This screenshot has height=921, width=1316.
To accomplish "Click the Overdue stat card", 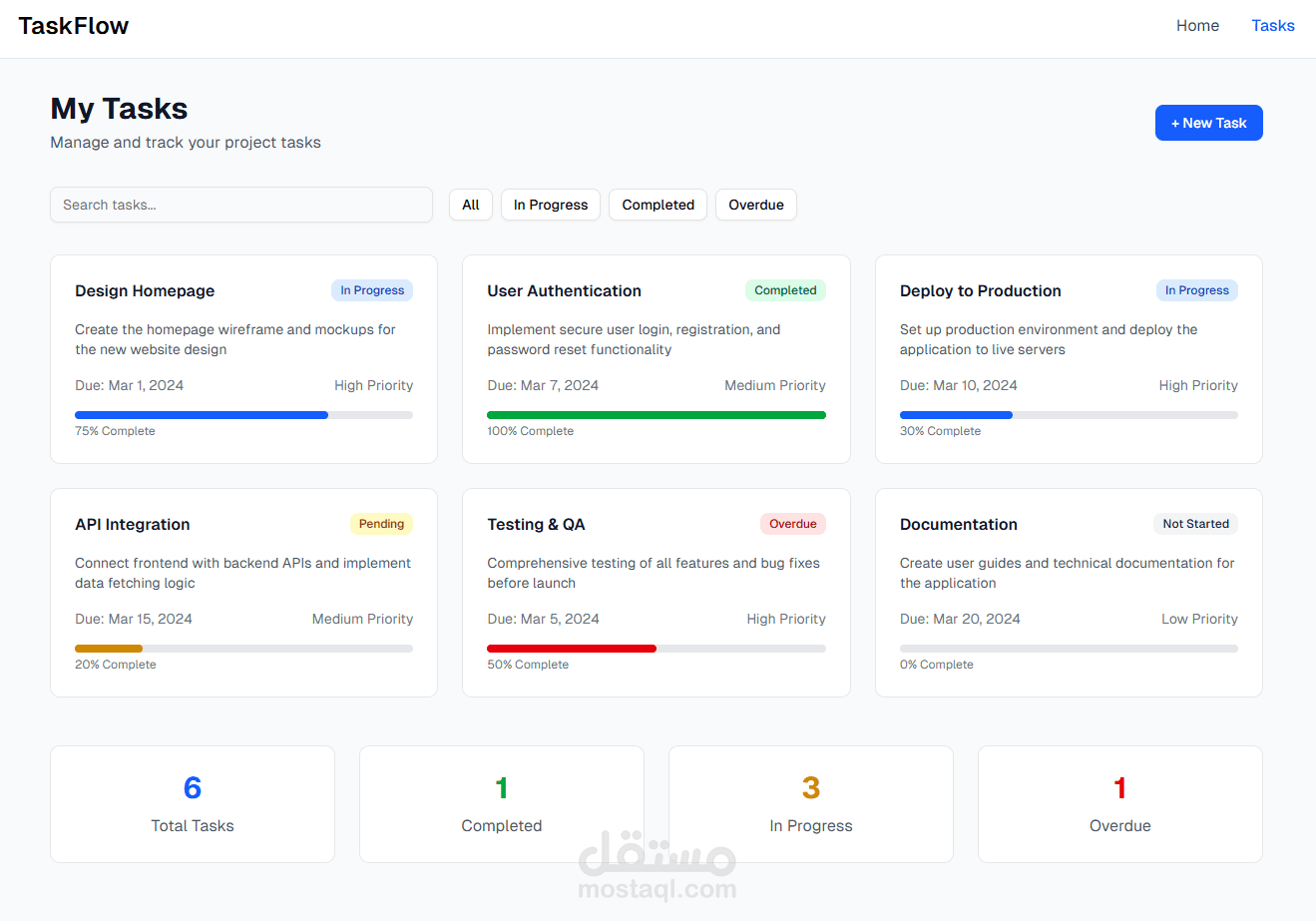I will 1120,804.
